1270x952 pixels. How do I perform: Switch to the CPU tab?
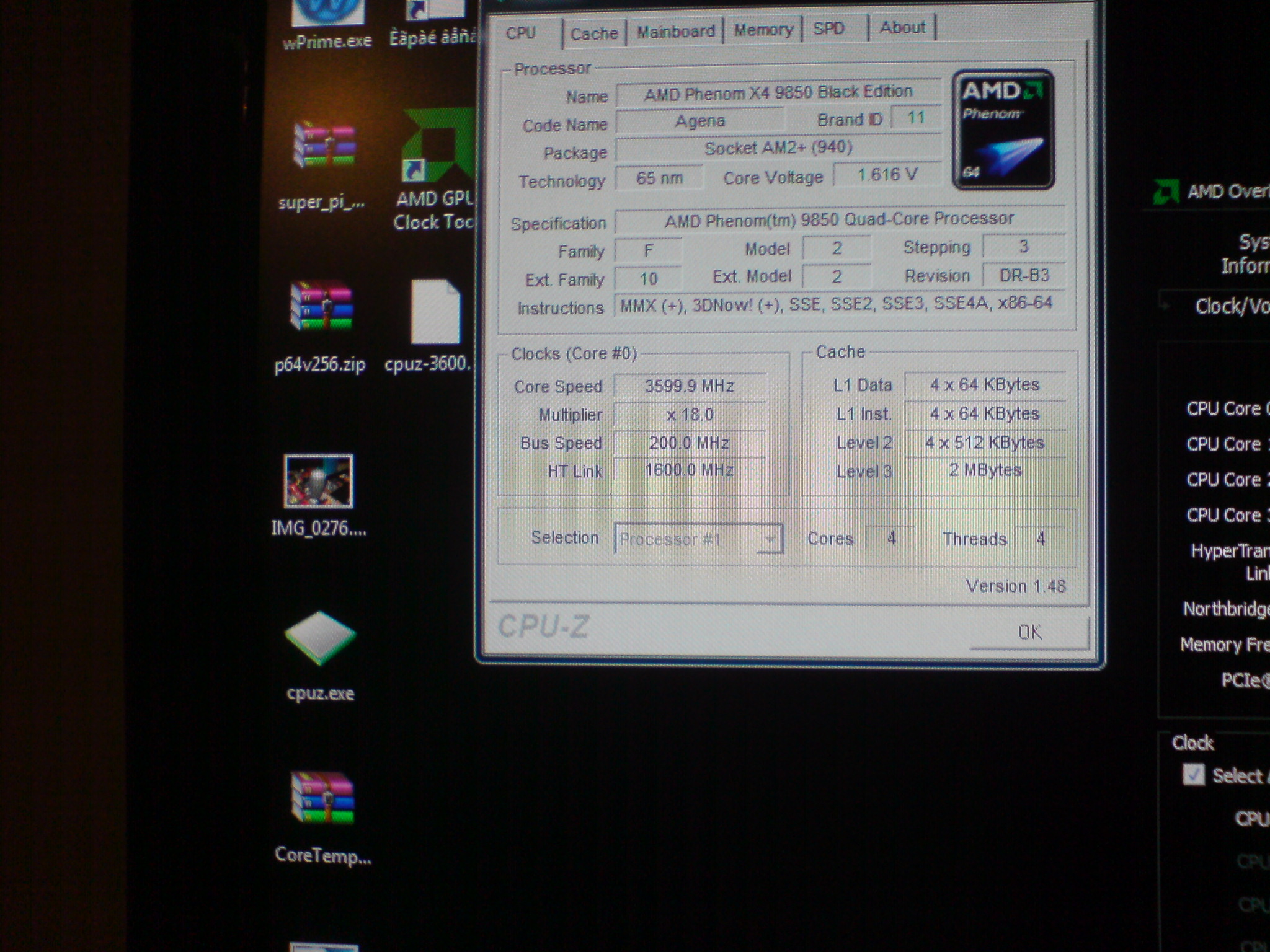(522, 33)
